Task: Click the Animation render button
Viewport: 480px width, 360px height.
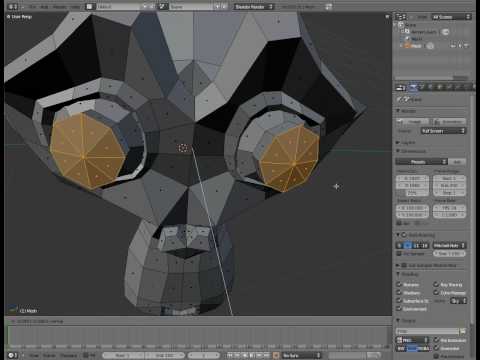Action: tap(449, 122)
